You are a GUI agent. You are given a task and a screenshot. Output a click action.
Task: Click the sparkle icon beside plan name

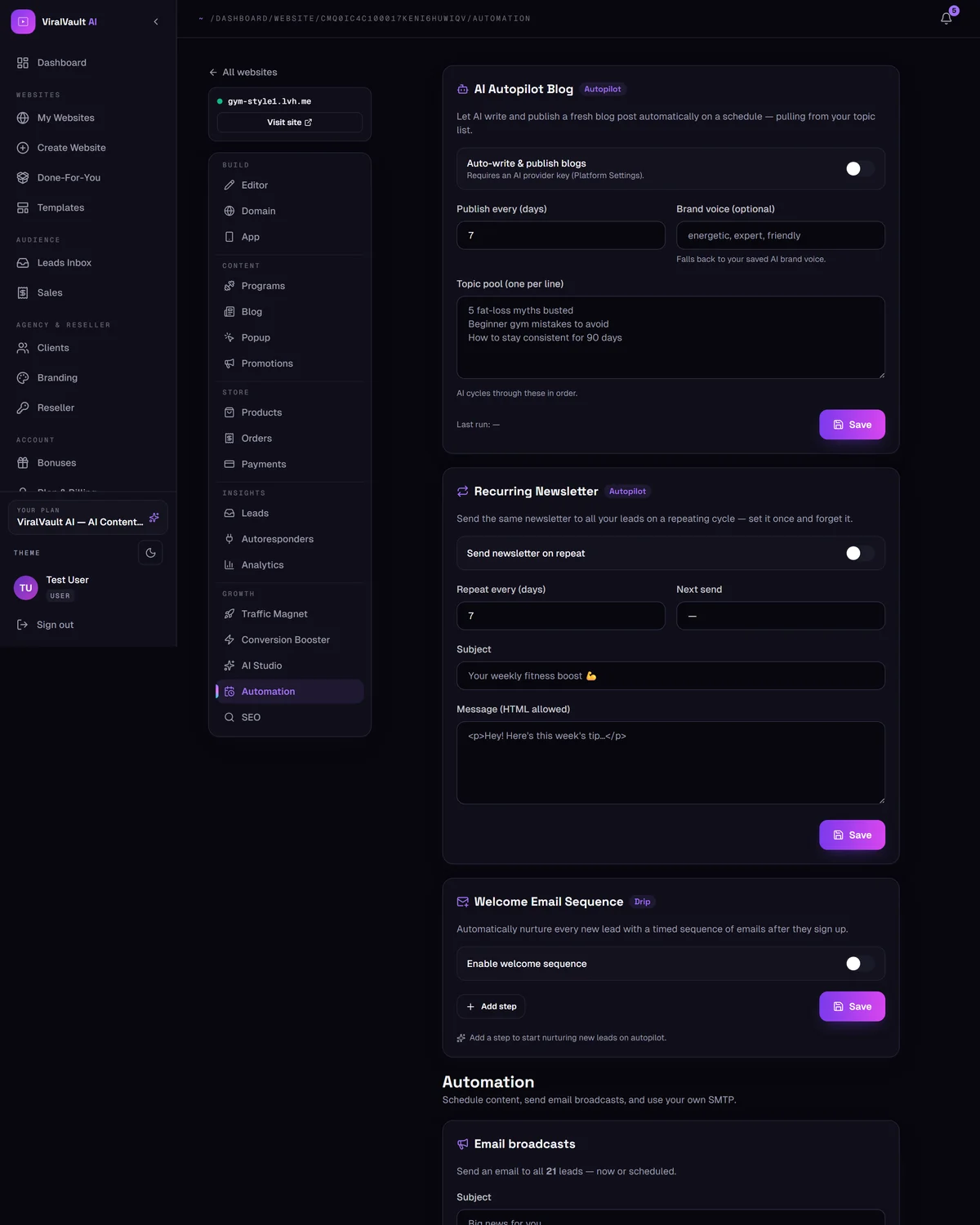pos(154,518)
